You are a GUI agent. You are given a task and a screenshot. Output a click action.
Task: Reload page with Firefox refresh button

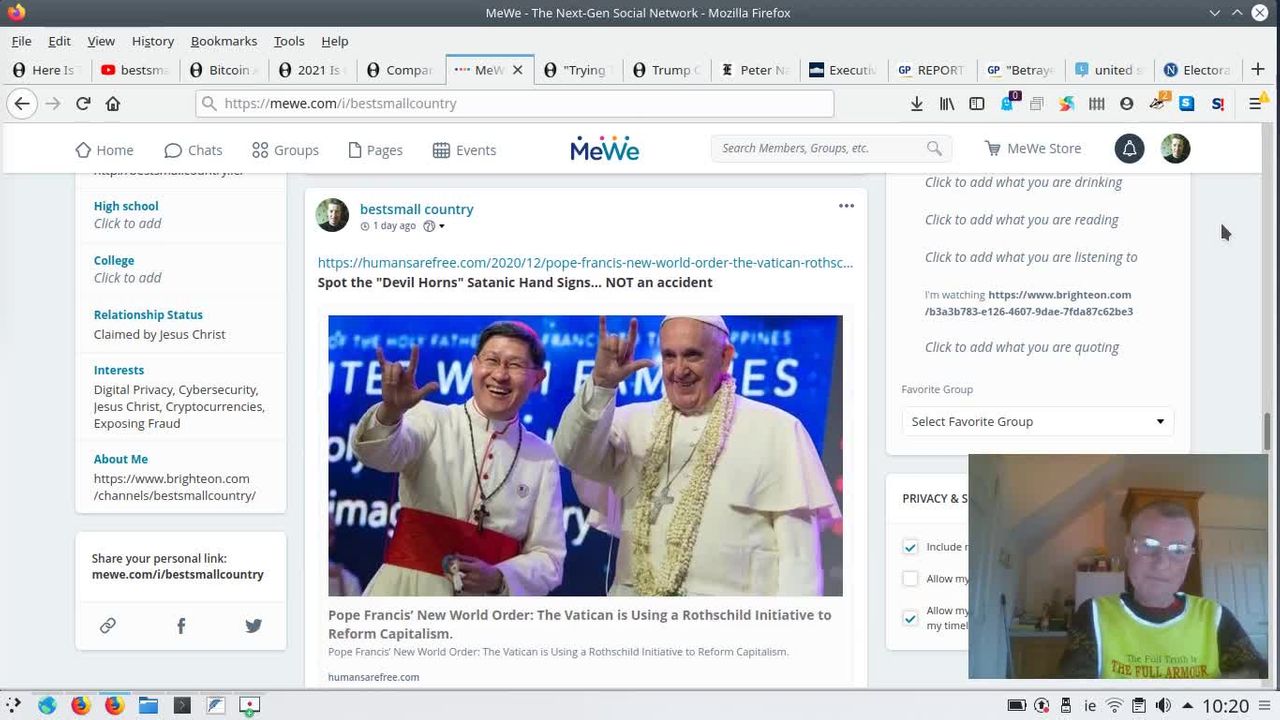click(83, 104)
